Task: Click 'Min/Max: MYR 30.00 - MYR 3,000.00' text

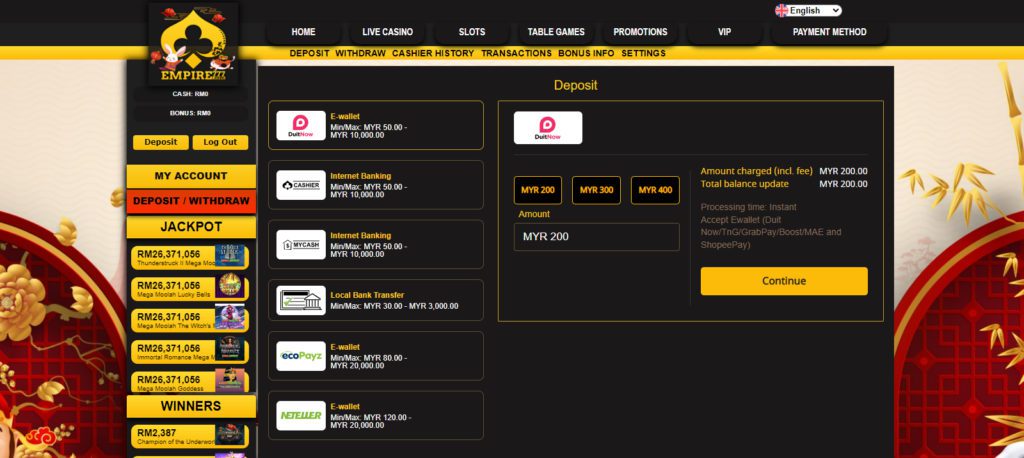Action: pos(394,306)
